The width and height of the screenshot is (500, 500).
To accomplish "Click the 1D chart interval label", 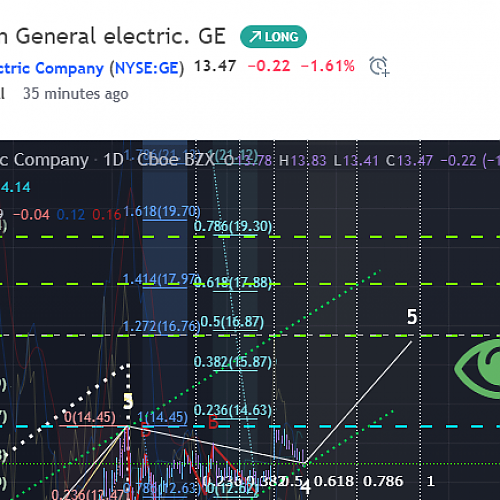I will coord(113,160).
